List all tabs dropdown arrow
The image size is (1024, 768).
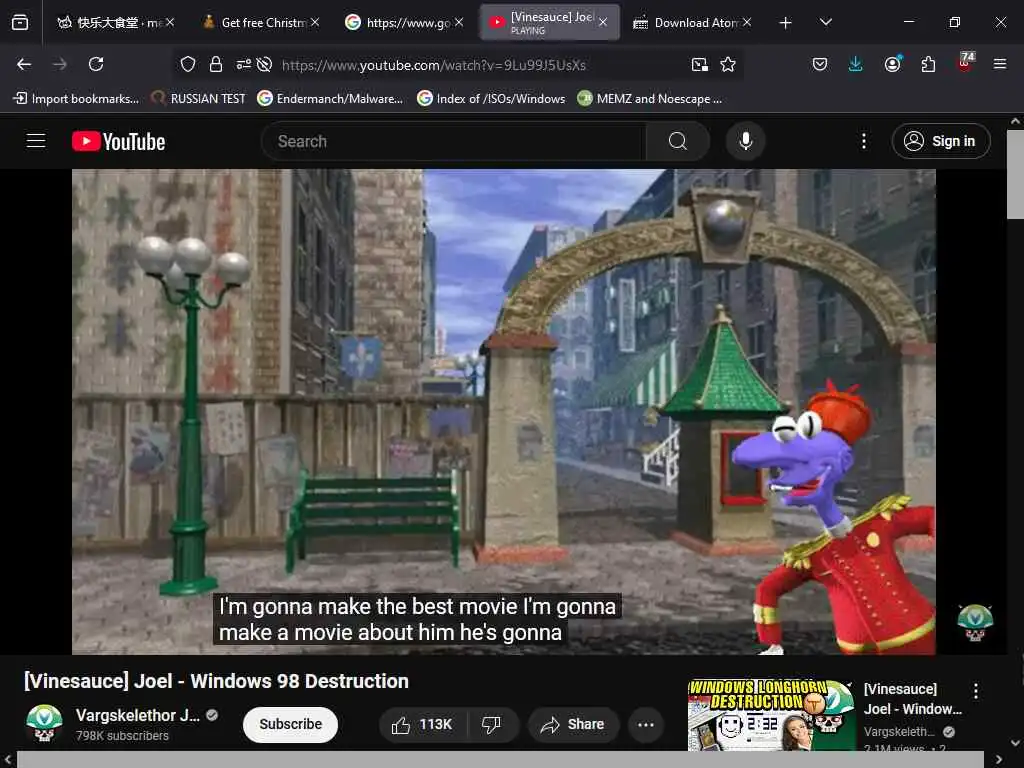tap(825, 22)
